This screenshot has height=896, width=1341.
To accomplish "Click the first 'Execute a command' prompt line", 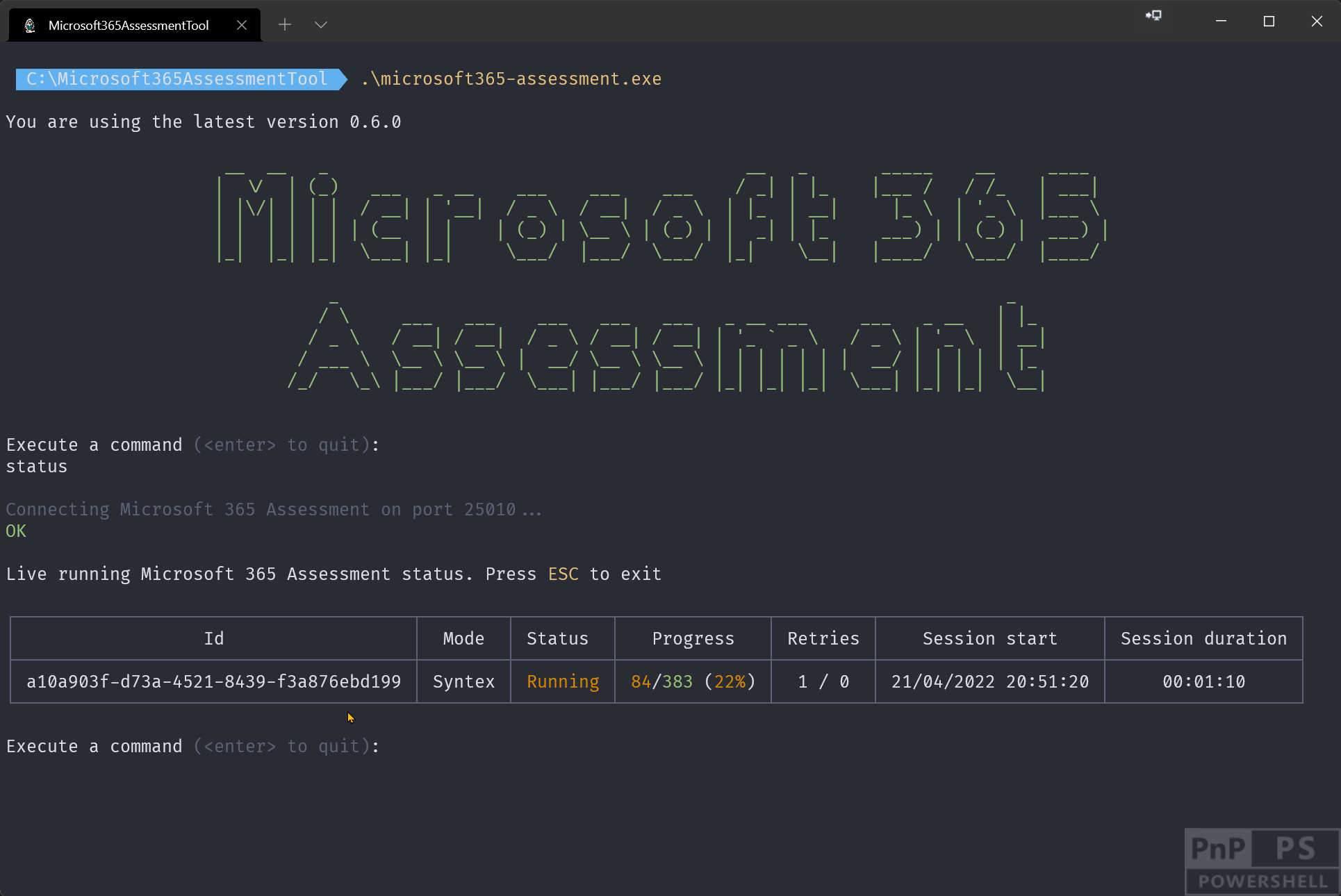I will (x=193, y=445).
